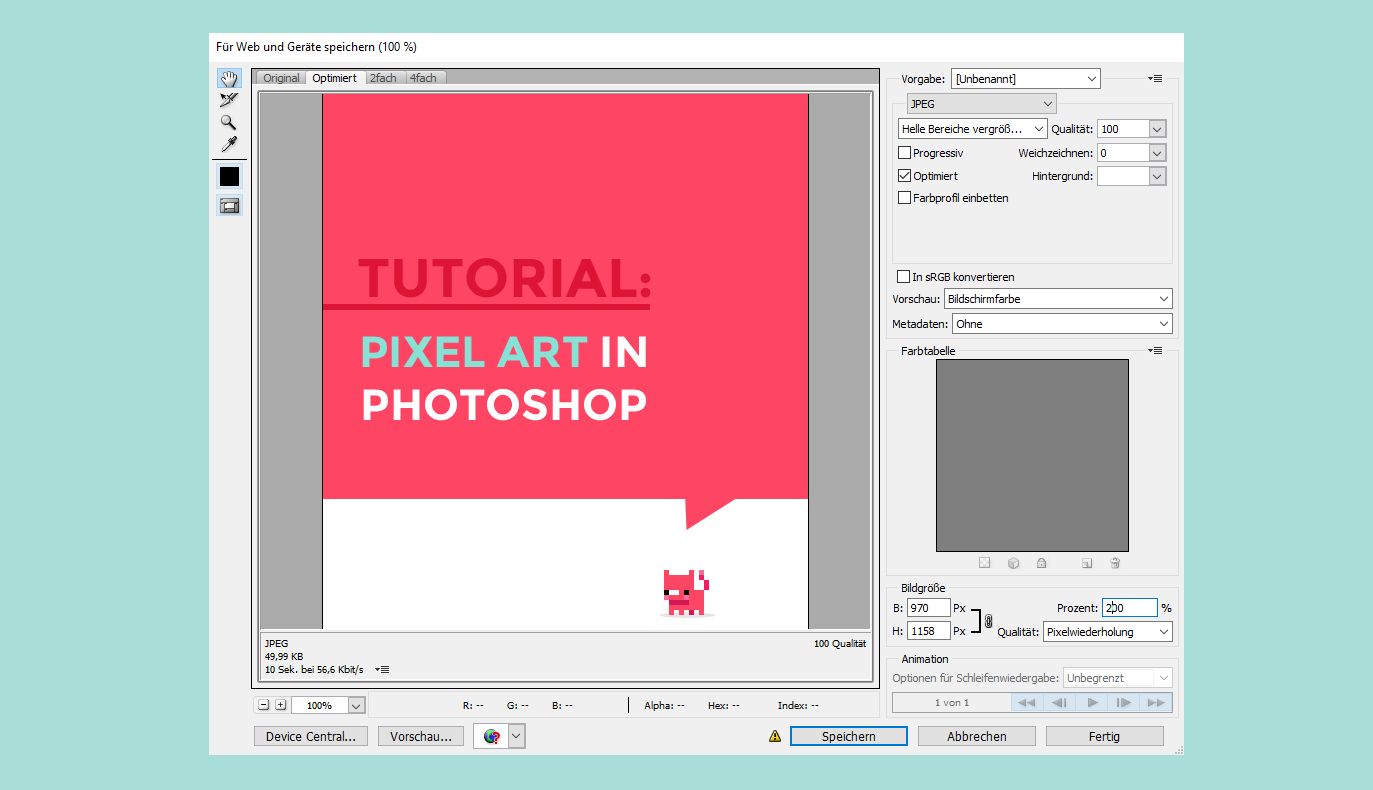Click the zoom out minus icon
Image resolution: width=1373 pixels, height=790 pixels.
pyautogui.click(x=264, y=705)
